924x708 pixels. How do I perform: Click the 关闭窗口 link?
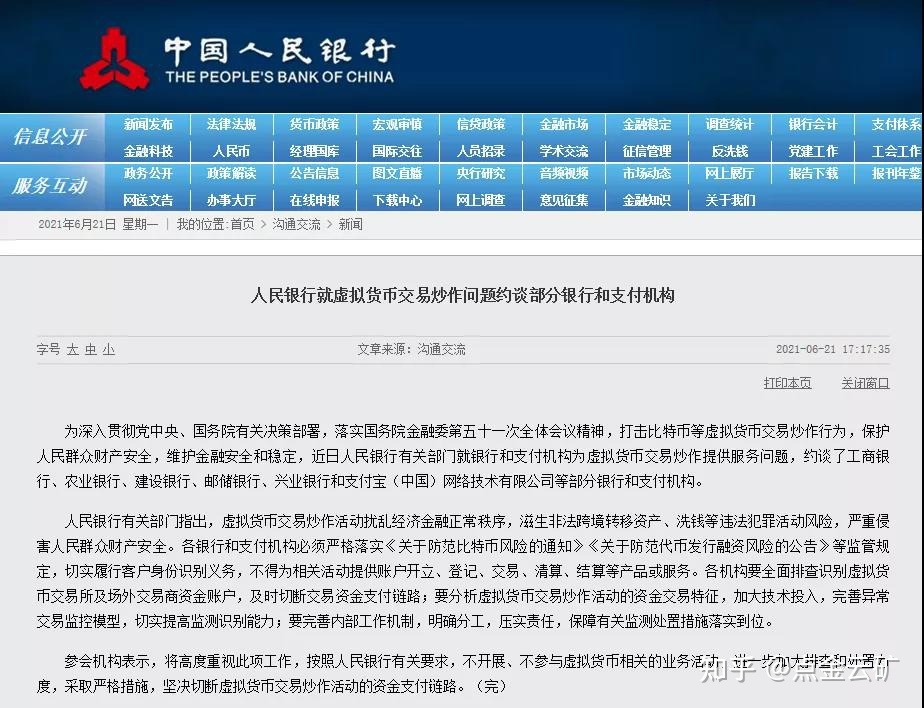(x=865, y=383)
